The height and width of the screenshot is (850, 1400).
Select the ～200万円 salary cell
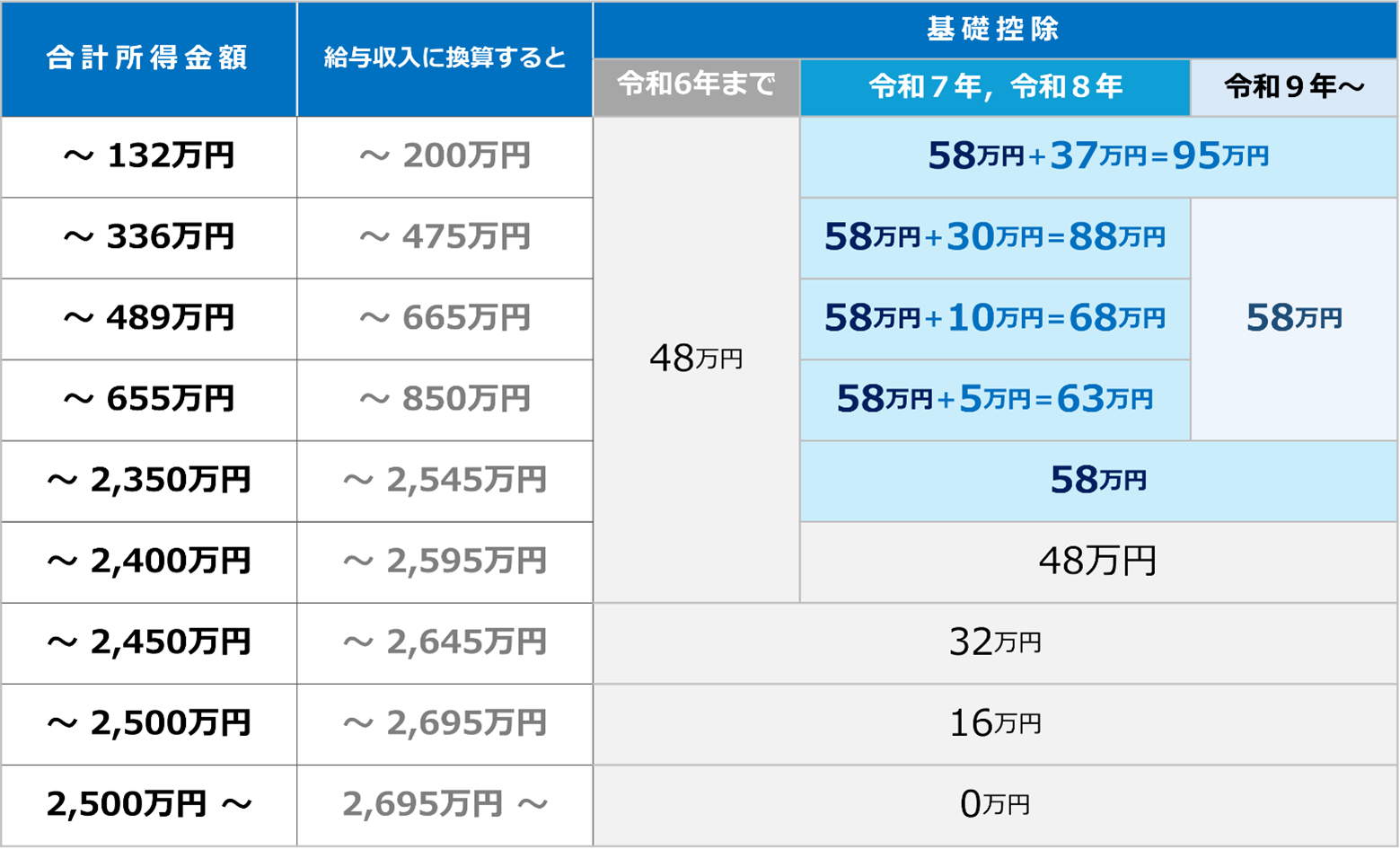coord(445,157)
